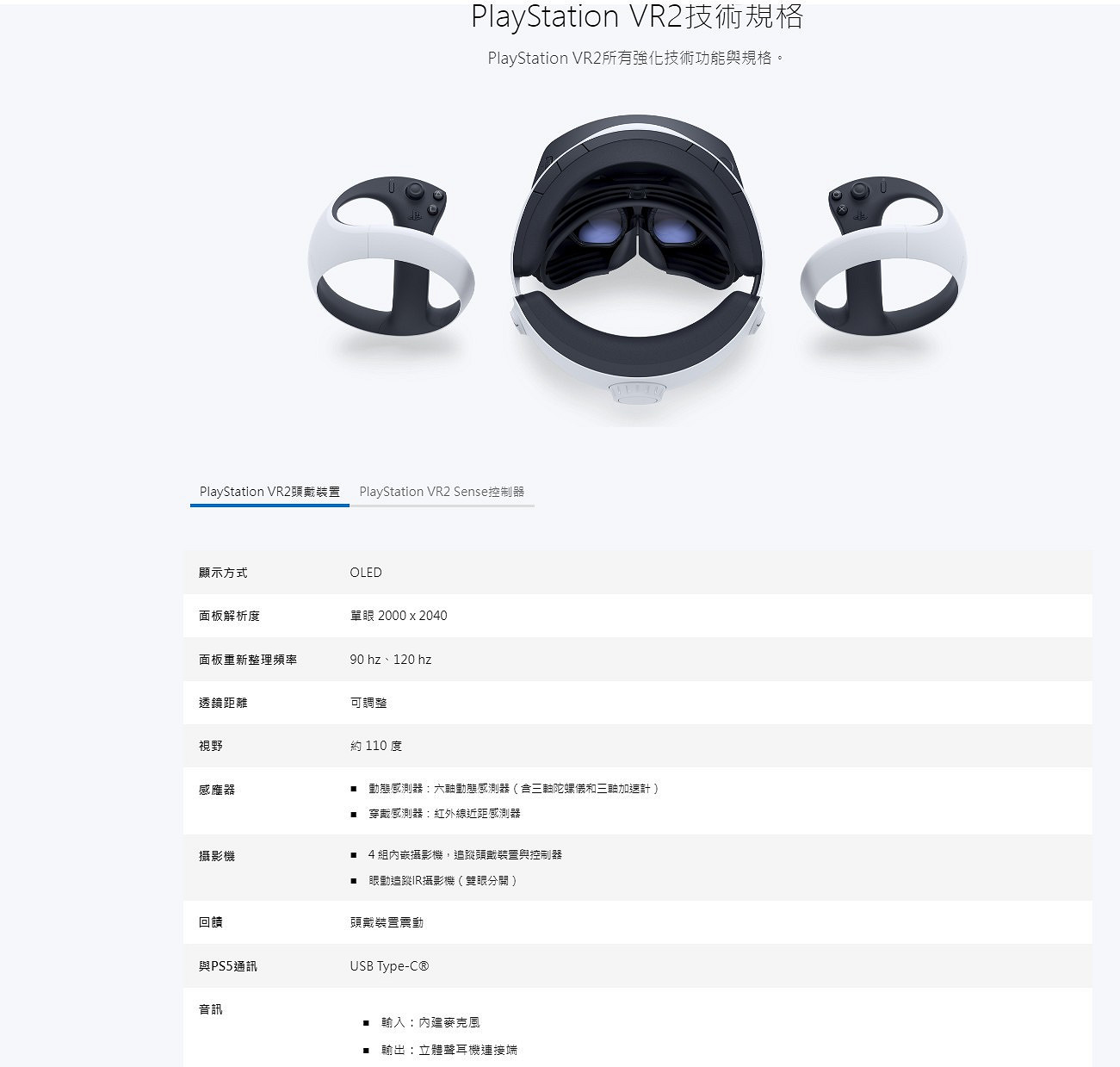Screen dimensions: 1120x1067
Task: Click the 90 hz、120 hz refresh rate value
Action: pyautogui.click(x=390, y=660)
